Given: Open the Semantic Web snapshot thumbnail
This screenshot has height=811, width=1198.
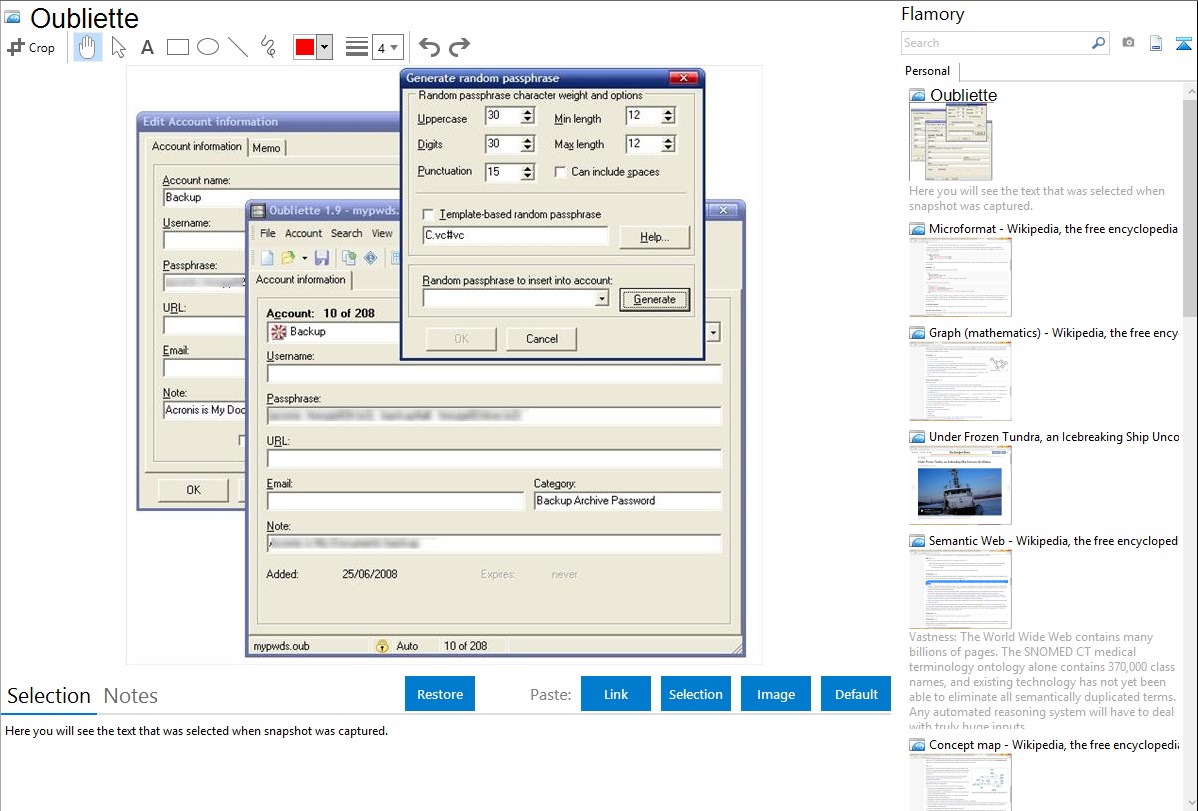Looking at the screenshot, I should [960, 589].
